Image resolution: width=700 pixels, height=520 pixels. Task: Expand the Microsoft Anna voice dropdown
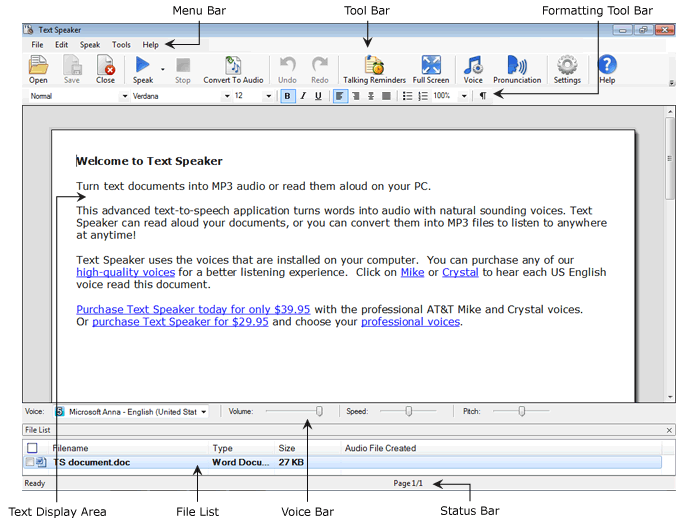tap(204, 411)
